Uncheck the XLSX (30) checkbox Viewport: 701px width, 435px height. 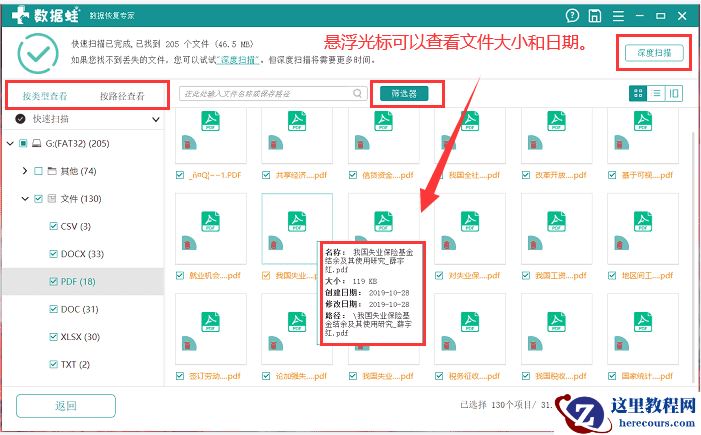point(54,337)
